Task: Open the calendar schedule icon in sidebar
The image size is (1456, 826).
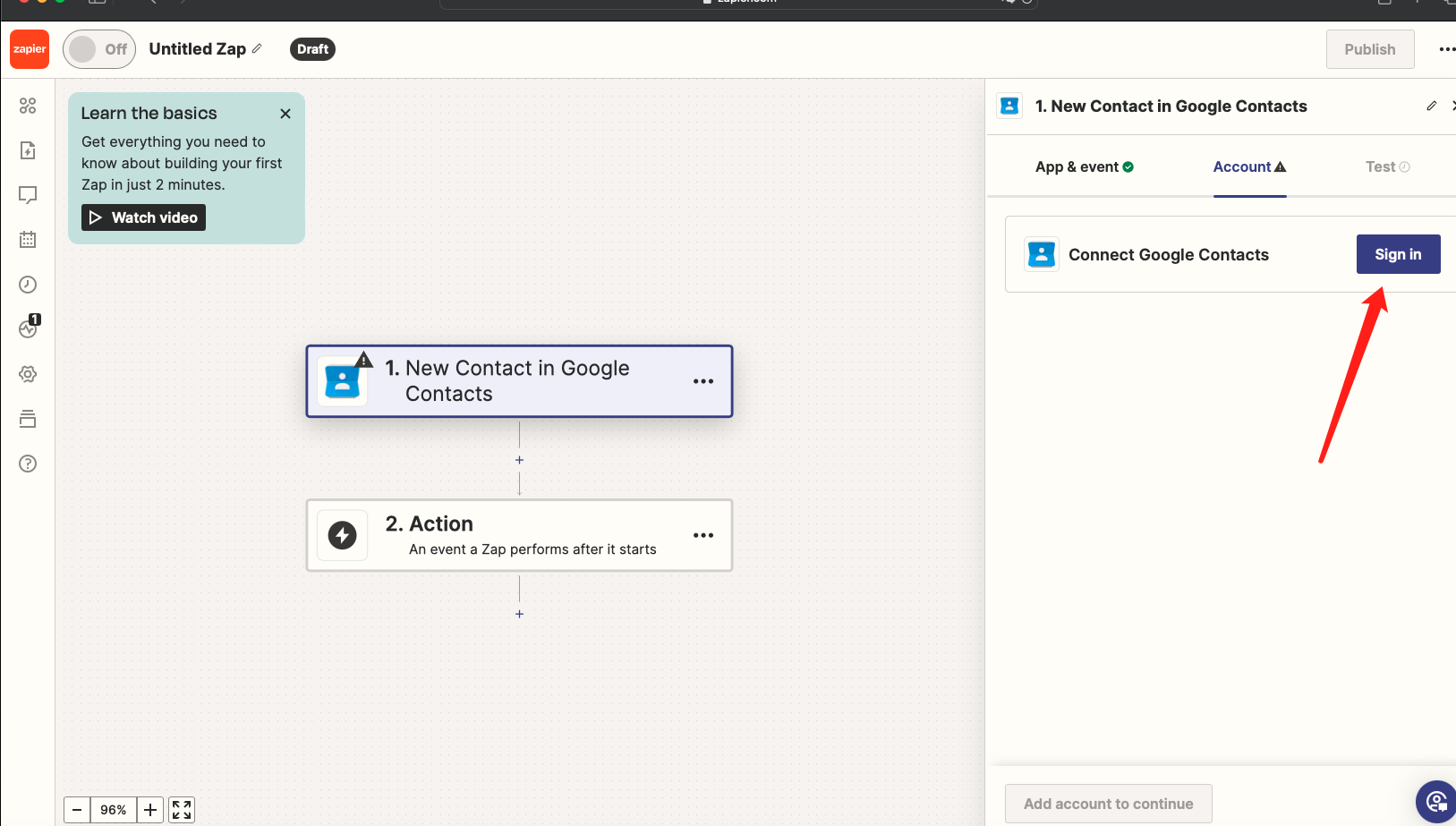Action: point(28,240)
